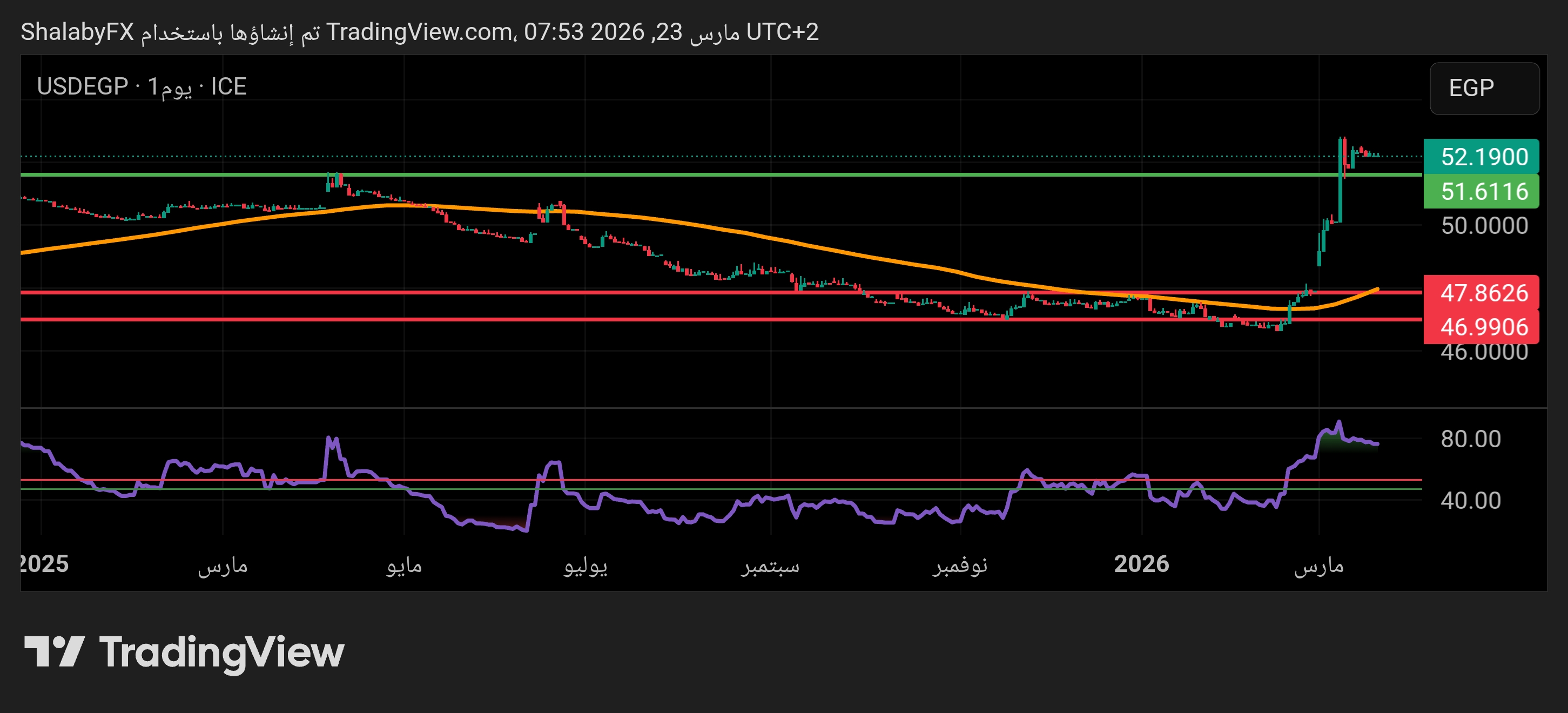This screenshot has width=1568, height=713.
Task: Click the TradingView wordmark text
Action: coord(221,653)
